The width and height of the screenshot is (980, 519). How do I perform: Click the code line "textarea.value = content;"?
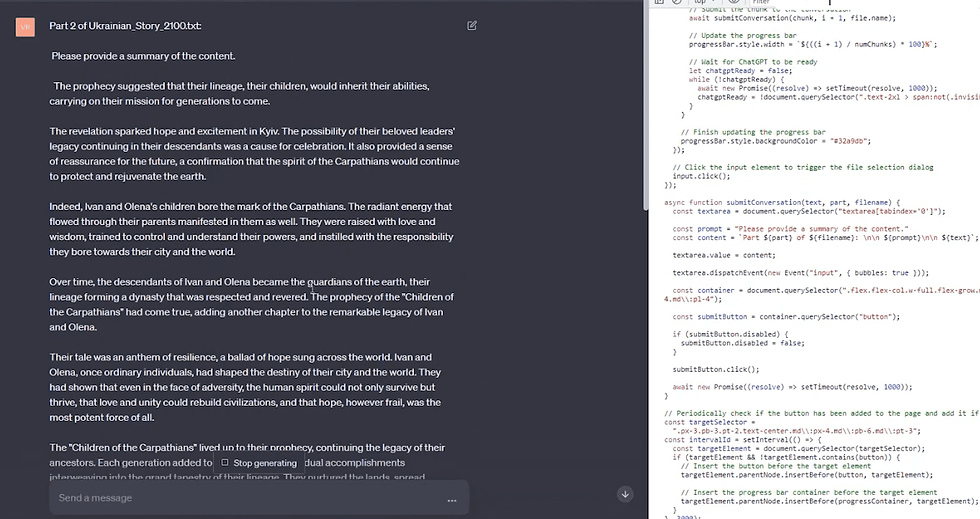pyautogui.click(x=724, y=255)
